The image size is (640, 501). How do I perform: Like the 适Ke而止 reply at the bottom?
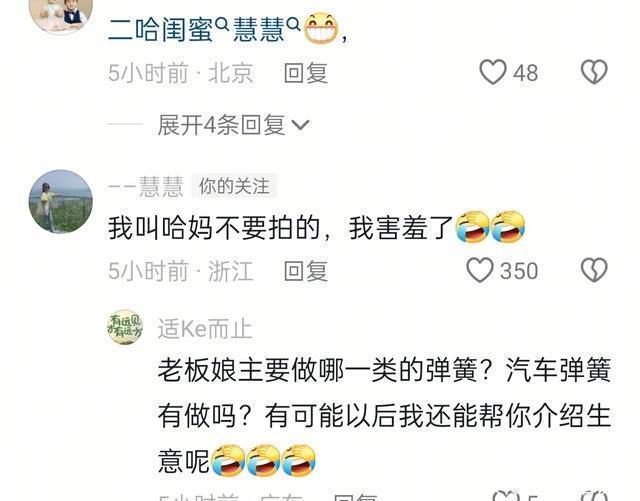[x=506, y=497]
